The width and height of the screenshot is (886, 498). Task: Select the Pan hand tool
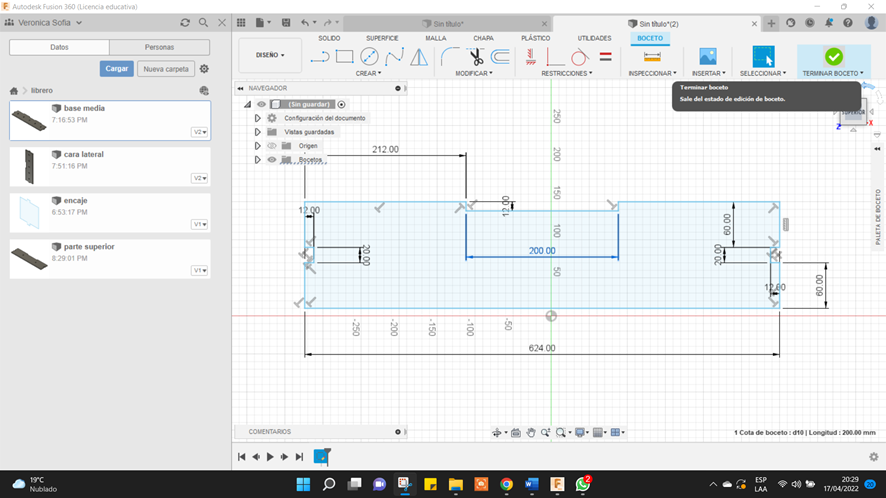pyautogui.click(x=531, y=433)
